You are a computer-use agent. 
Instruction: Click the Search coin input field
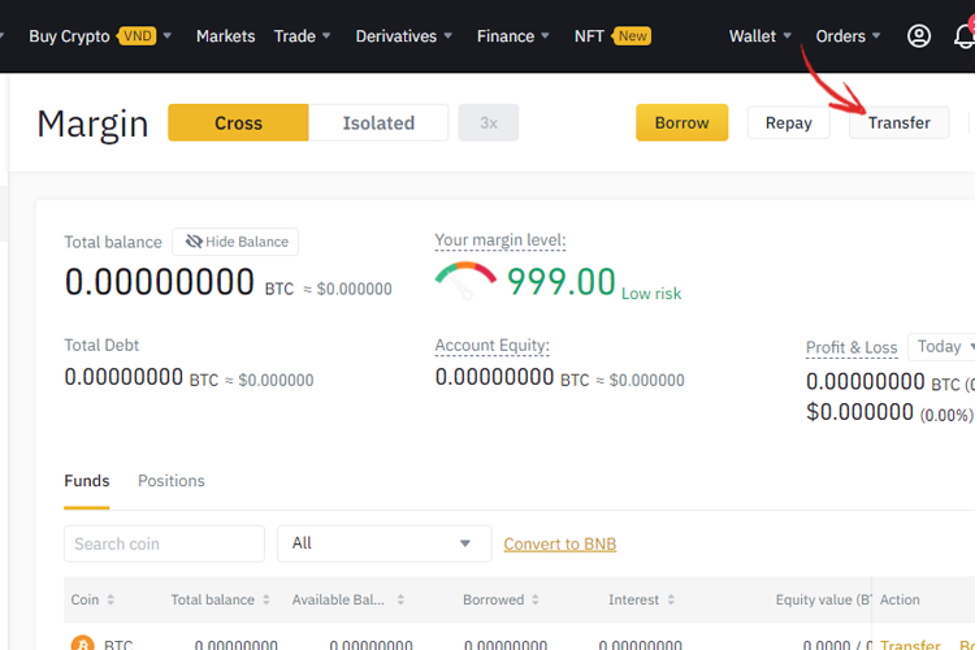tap(164, 543)
